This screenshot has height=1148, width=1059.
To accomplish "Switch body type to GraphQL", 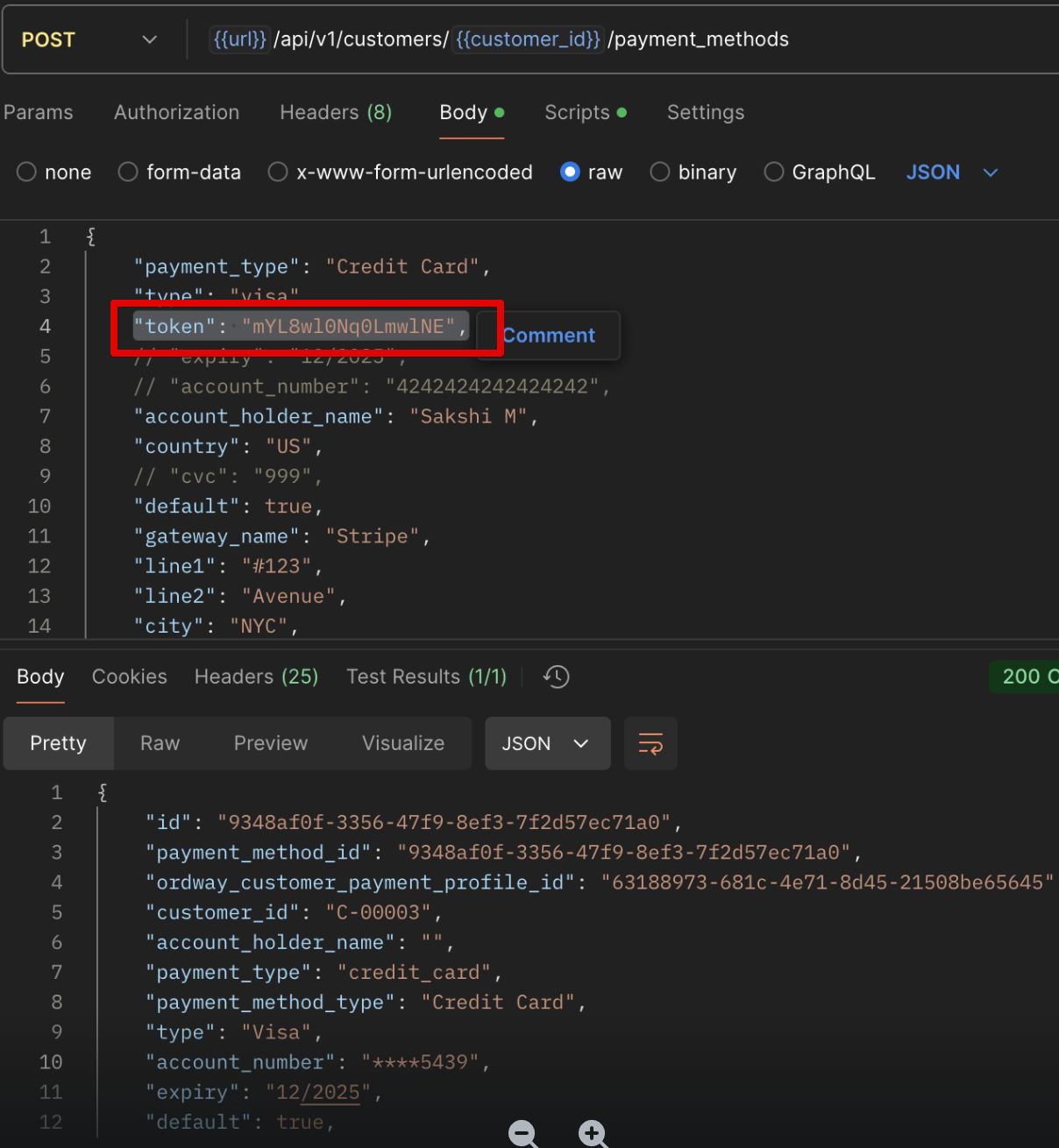I will 774,172.
